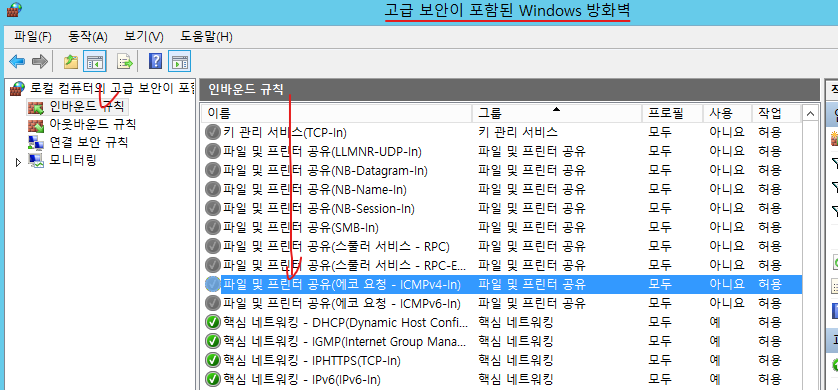
Task: Click the green check icon of IPv6(IPv6-In) rule
Action: coord(213,379)
